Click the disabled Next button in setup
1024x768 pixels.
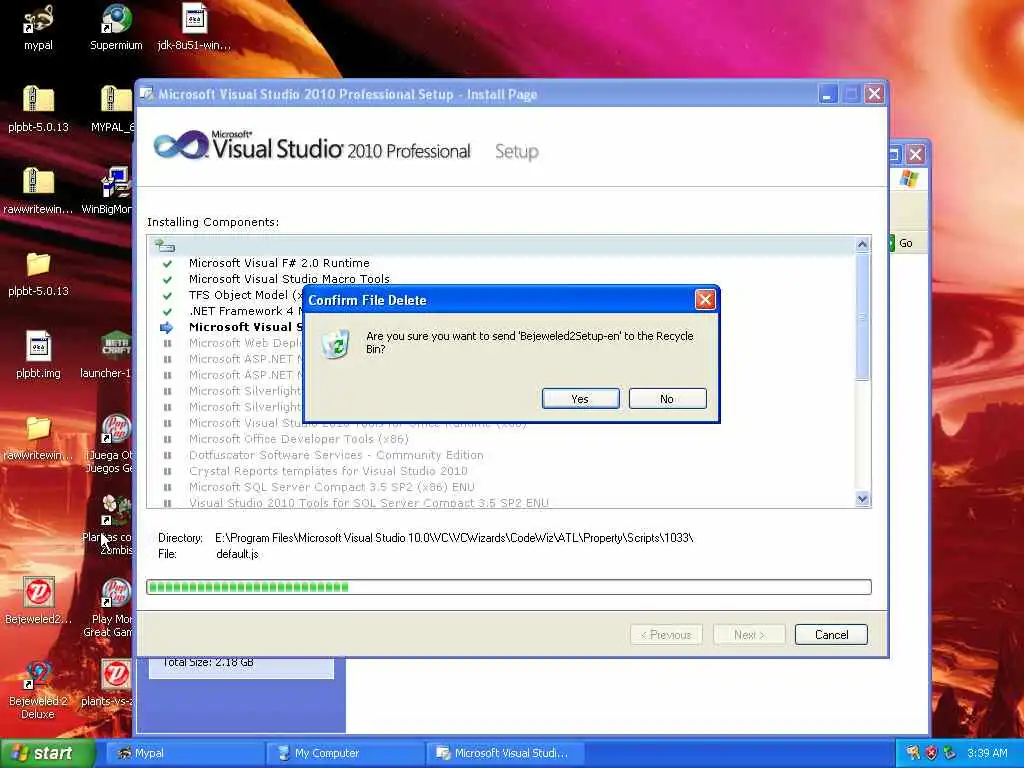point(748,634)
